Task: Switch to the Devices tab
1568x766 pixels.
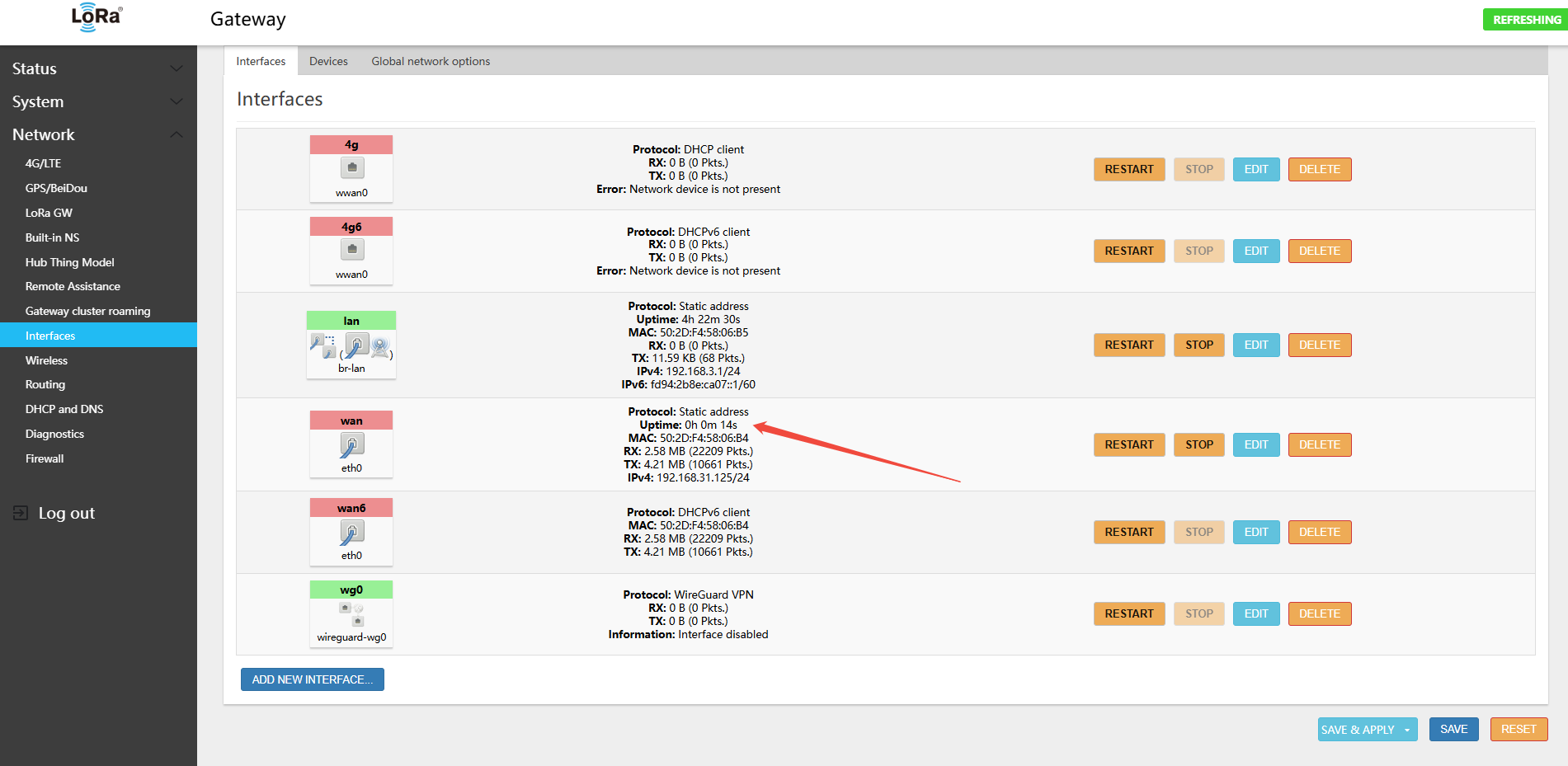Action: [x=328, y=61]
